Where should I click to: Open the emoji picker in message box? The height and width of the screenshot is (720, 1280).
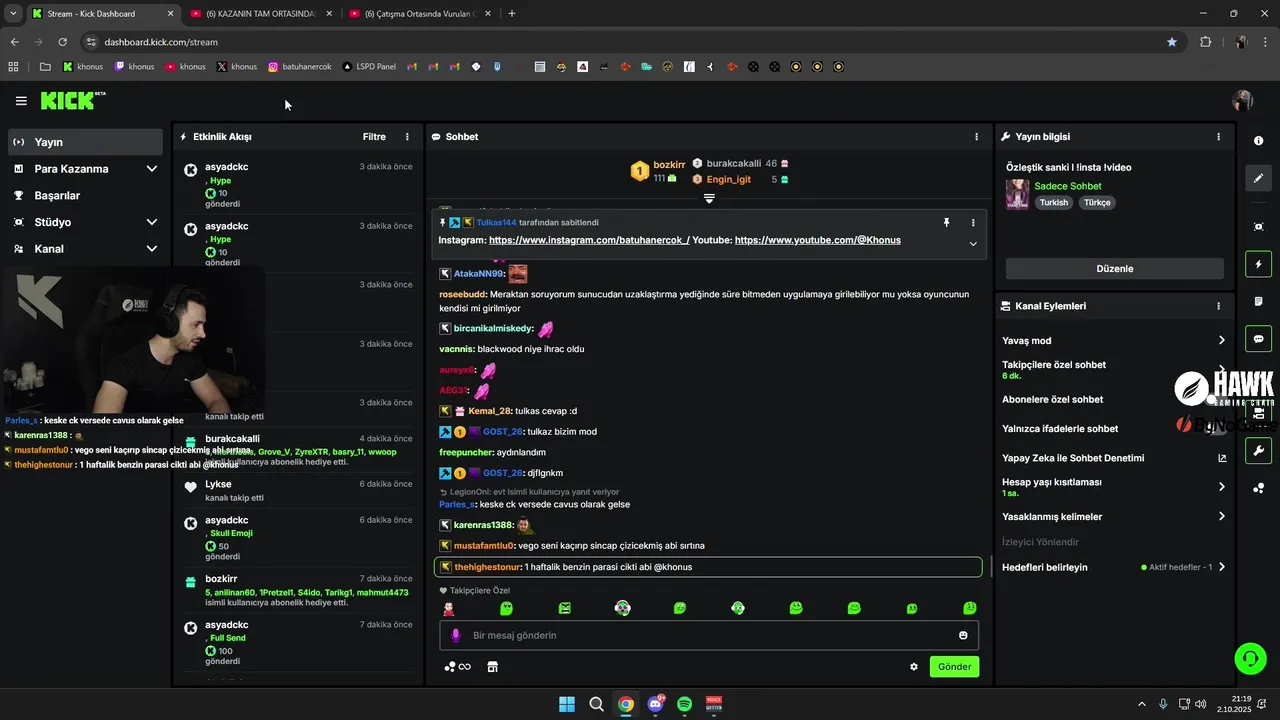click(x=963, y=635)
